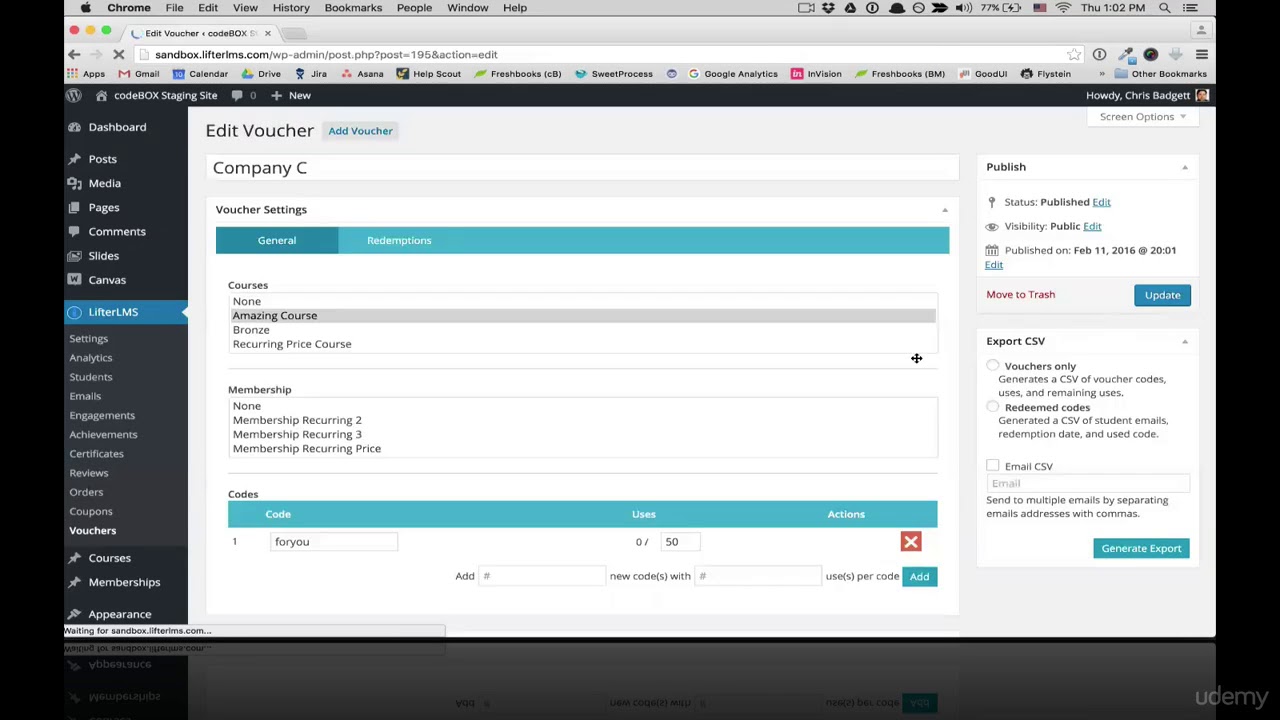Click the home icon for codeBOX Staging Site
The width and height of the screenshot is (1280, 720).
(101, 95)
